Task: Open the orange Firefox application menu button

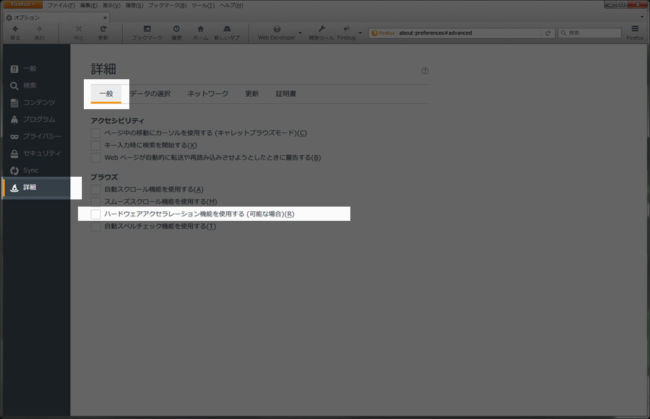Action: tap(23, 5)
